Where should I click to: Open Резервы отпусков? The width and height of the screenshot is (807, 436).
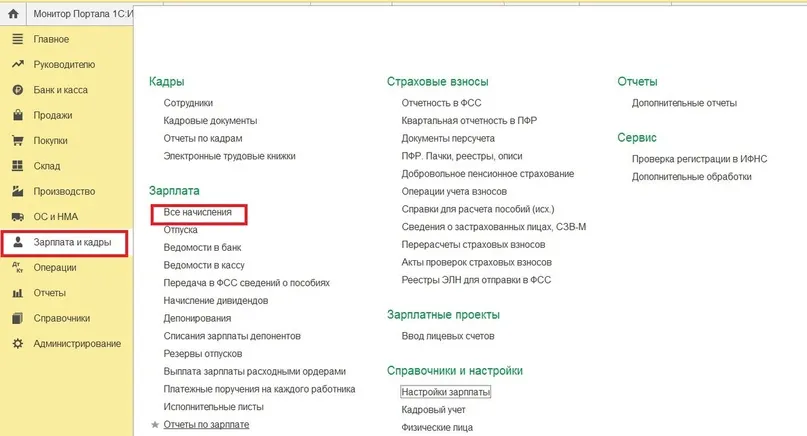click(203, 354)
